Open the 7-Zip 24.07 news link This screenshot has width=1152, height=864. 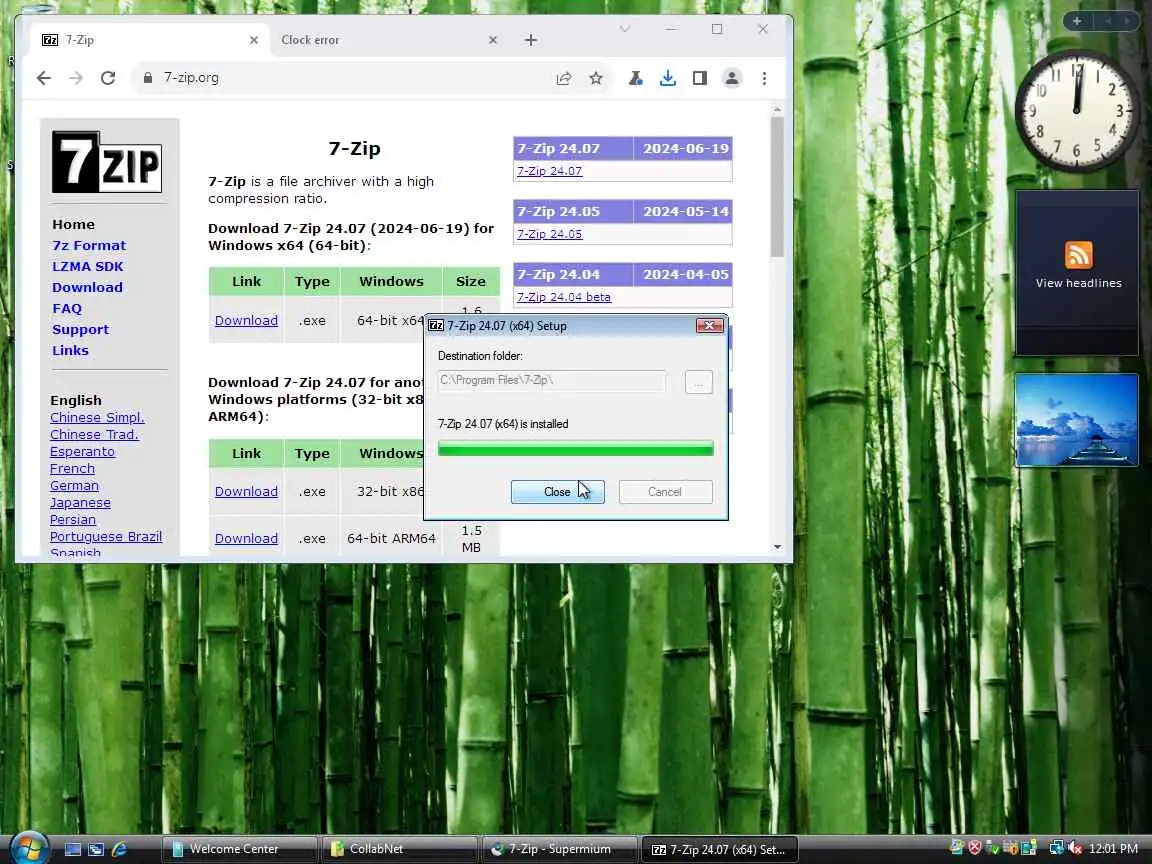549,171
